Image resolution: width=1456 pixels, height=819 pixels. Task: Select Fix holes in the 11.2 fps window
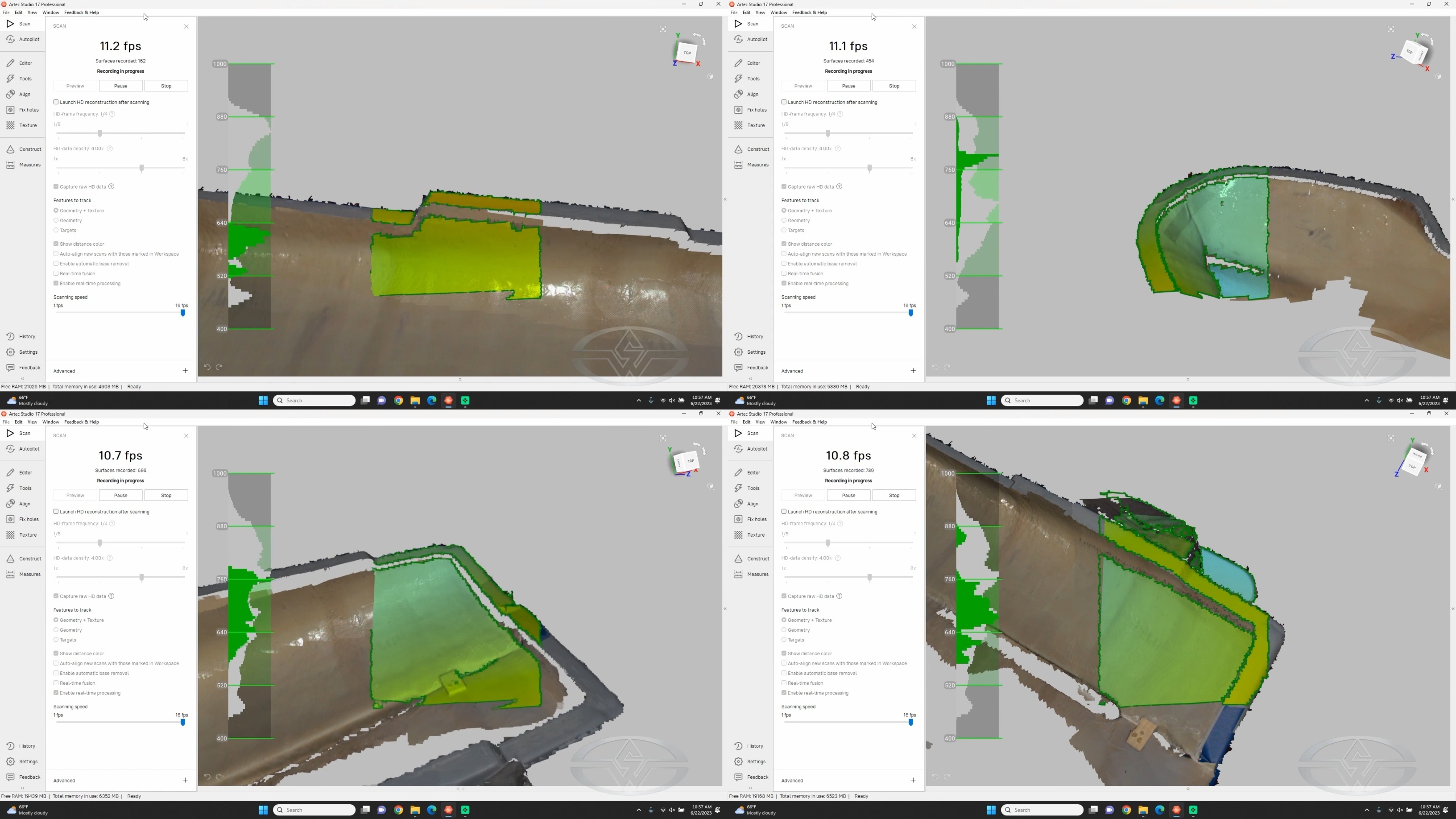coord(23,110)
